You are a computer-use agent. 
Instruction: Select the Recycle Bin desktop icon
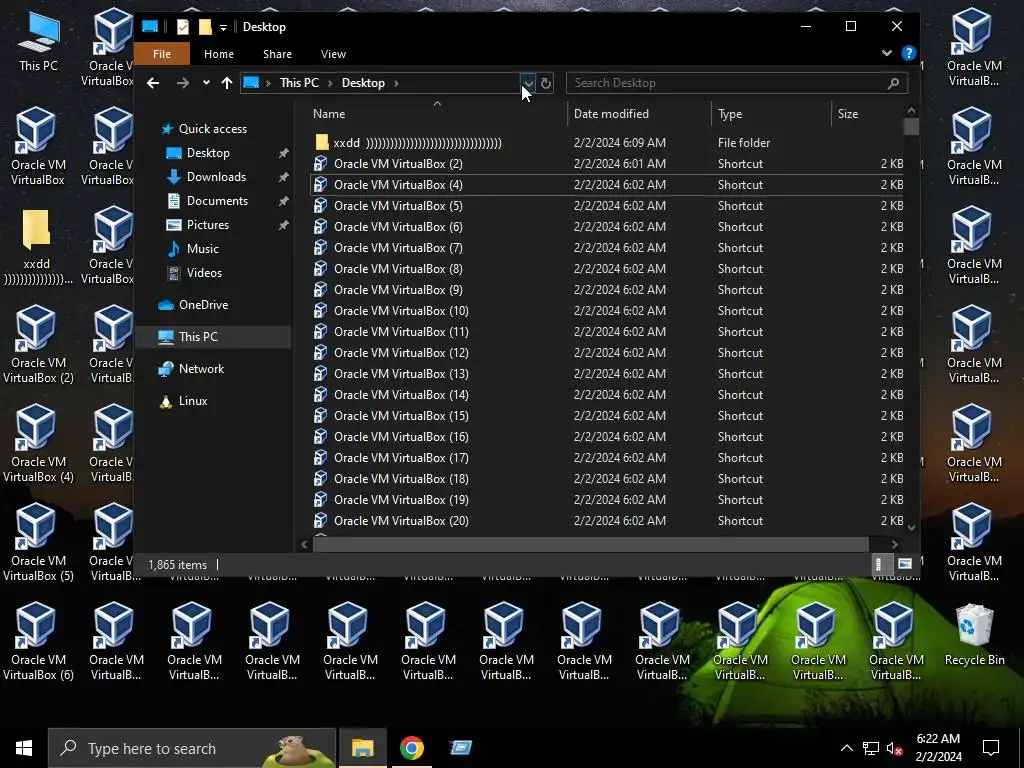pyautogui.click(x=974, y=635)
